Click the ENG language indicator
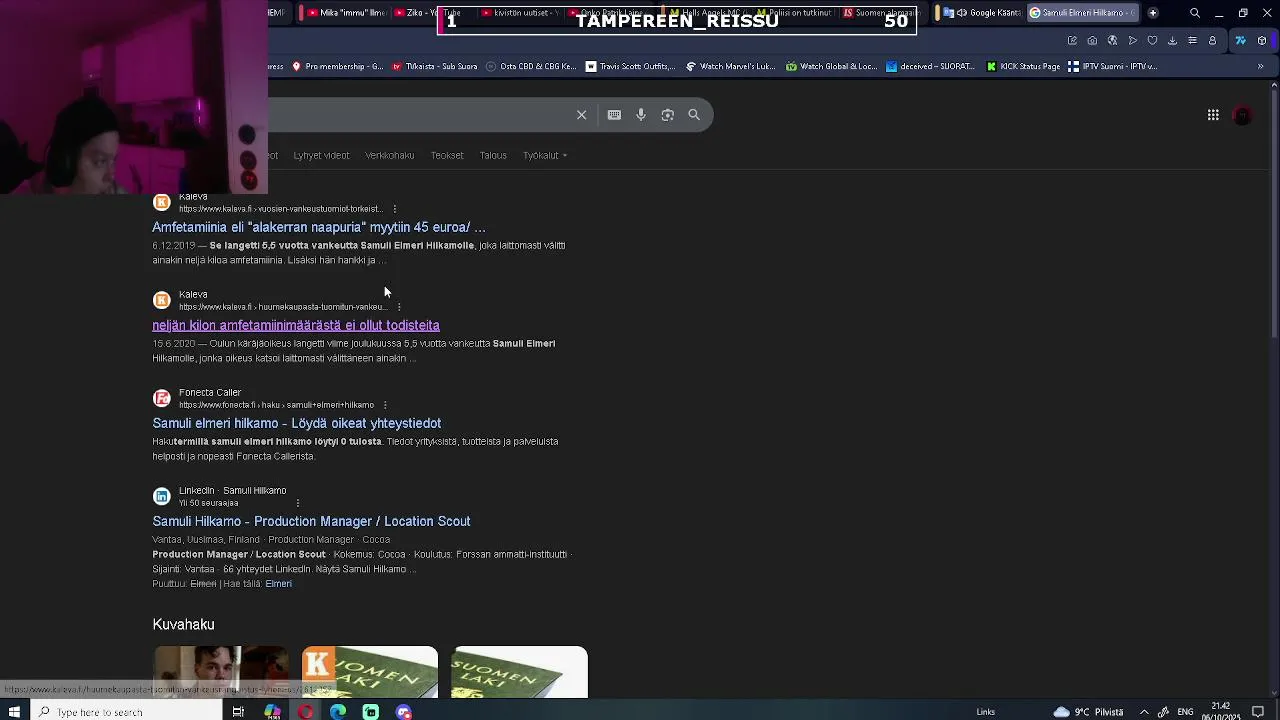Viewport: 1280px width, 720px height. click(x=1185, y=712)
